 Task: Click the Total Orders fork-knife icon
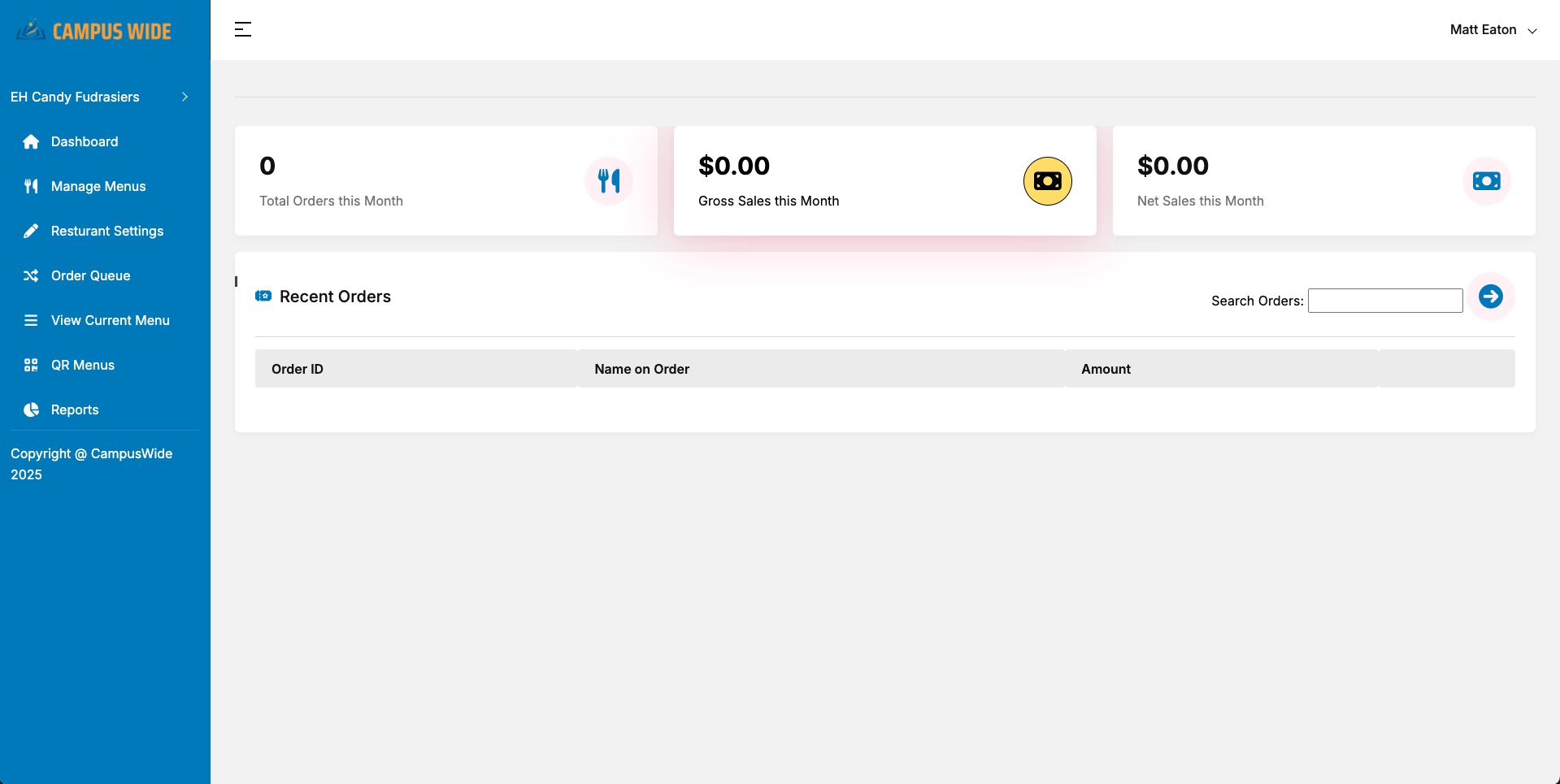click(x=608, y=181)
